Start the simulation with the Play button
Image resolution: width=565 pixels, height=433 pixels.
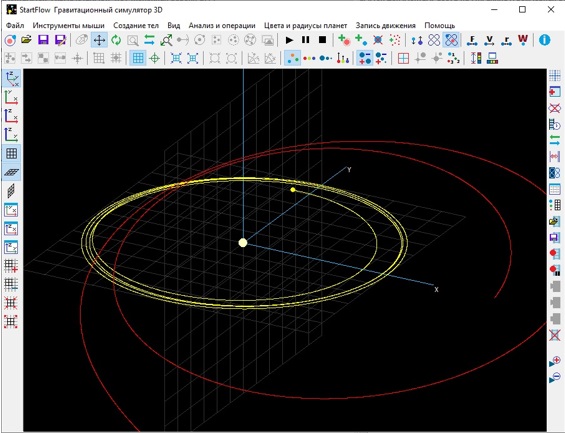(x=289, y=40)
